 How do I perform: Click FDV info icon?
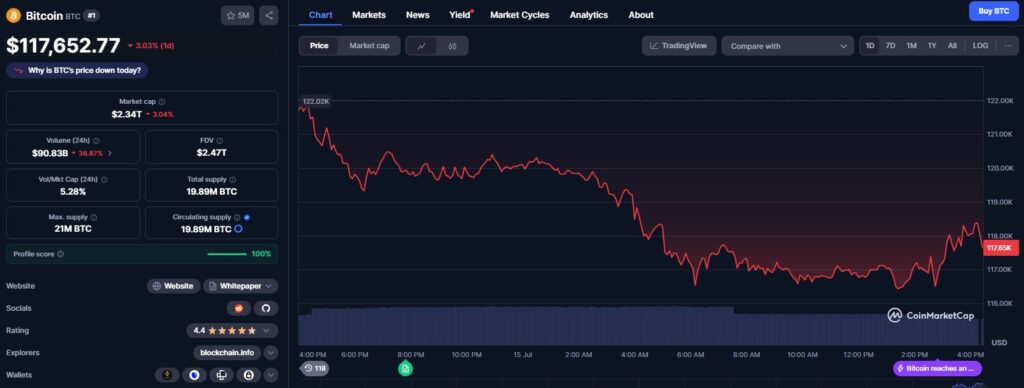click(219, 140)
